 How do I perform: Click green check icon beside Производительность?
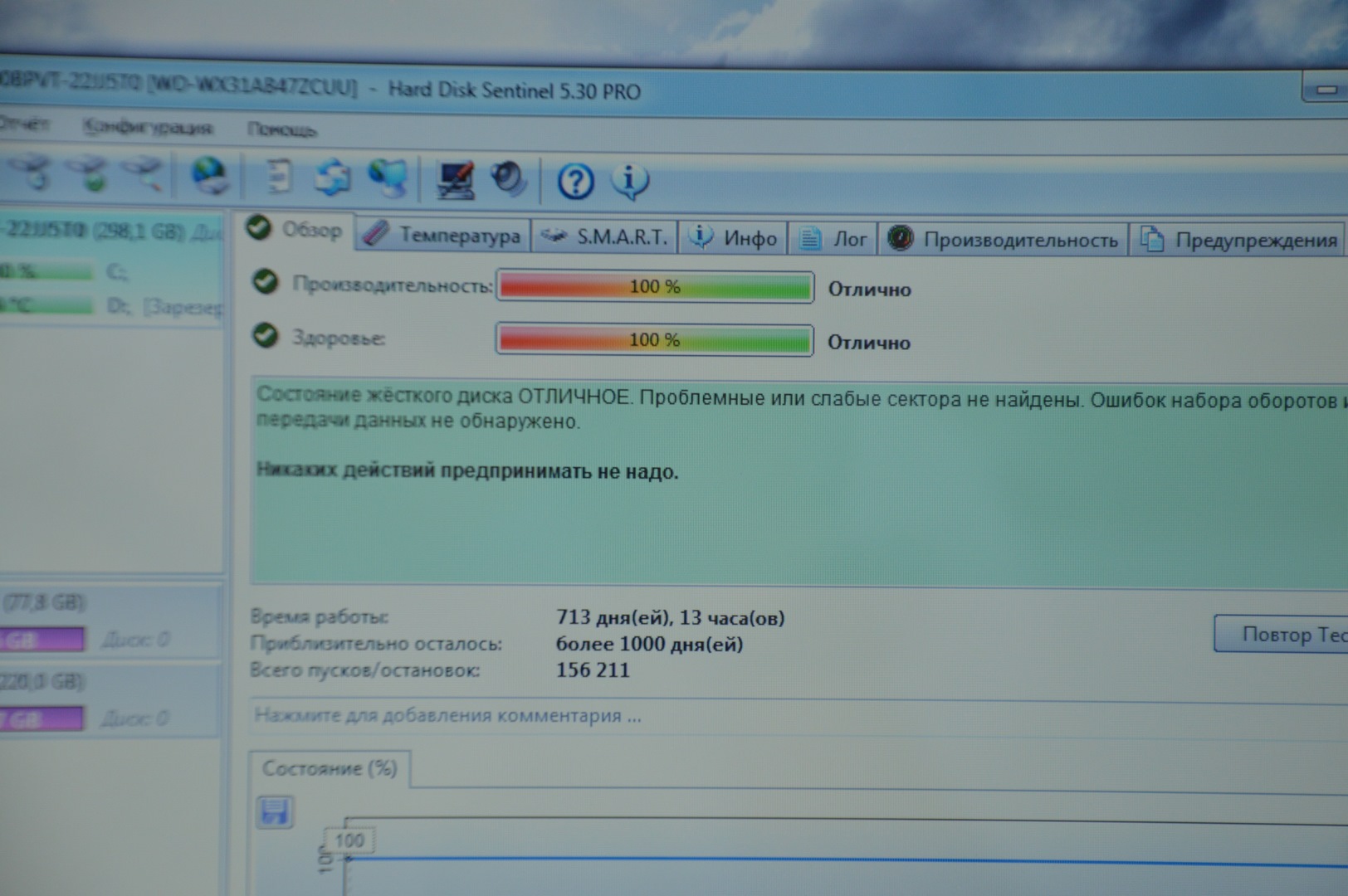pyautogui.click(x=266, y=282)
